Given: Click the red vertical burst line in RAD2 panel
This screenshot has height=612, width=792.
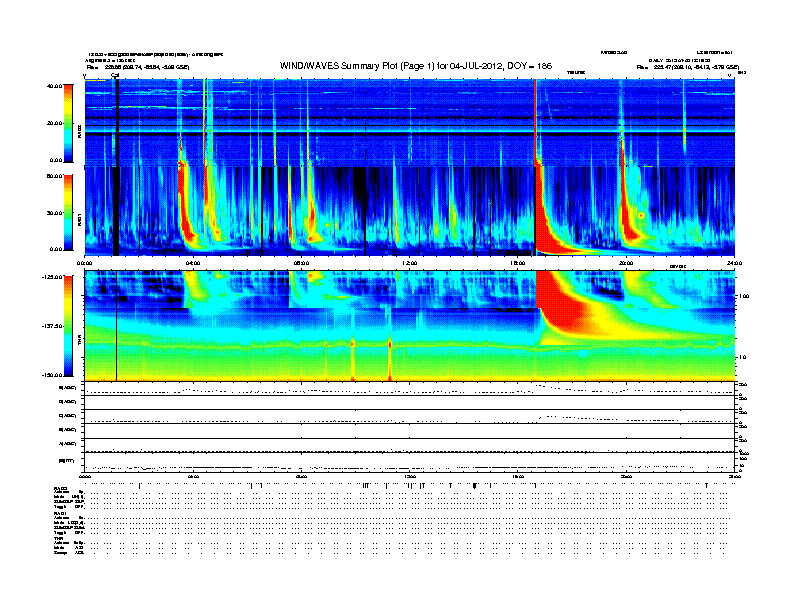Looking at the screenshot, I should pyautogui.click(x=535, y=123).
